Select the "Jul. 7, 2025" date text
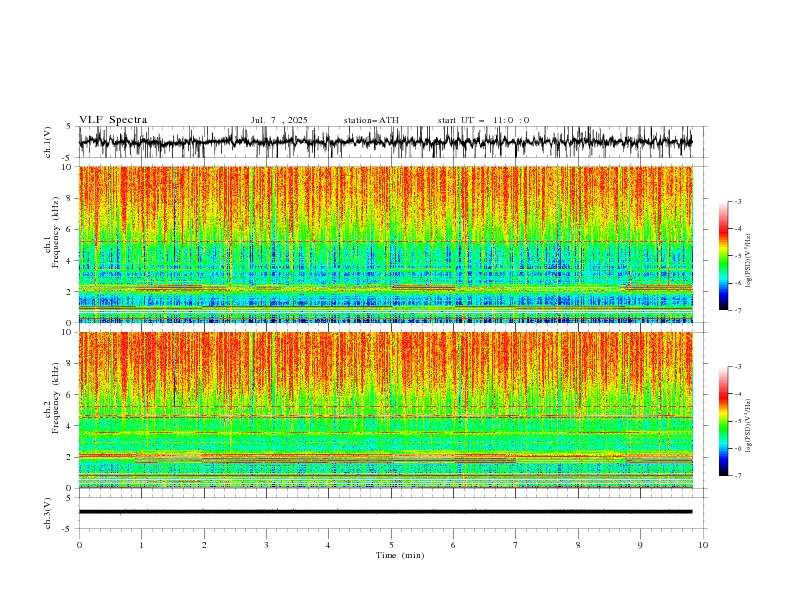The width and height of the screenshot is (792, 612). tap(279, 120)
